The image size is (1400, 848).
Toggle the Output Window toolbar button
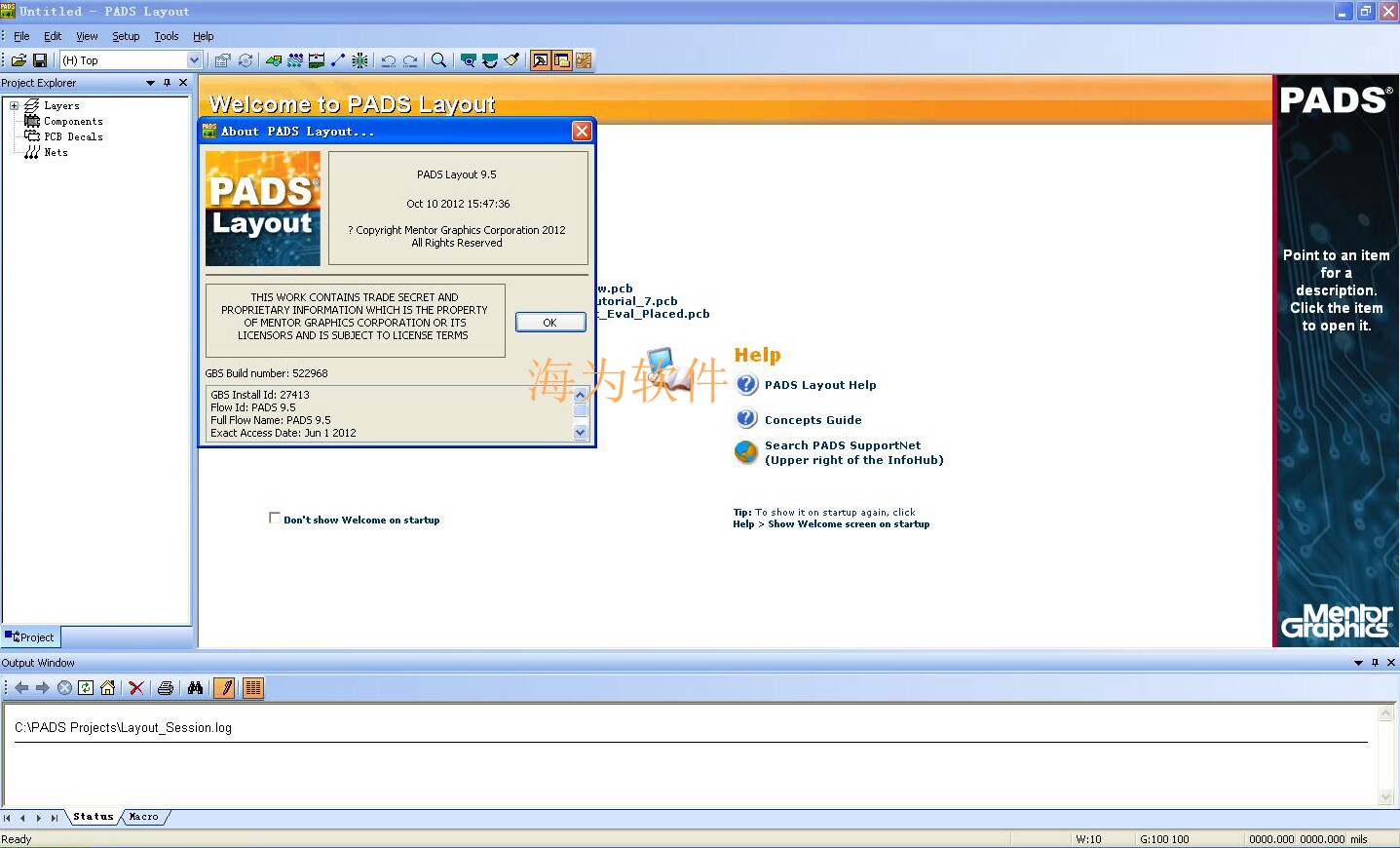pyautogui.click(x=540, y=60)
